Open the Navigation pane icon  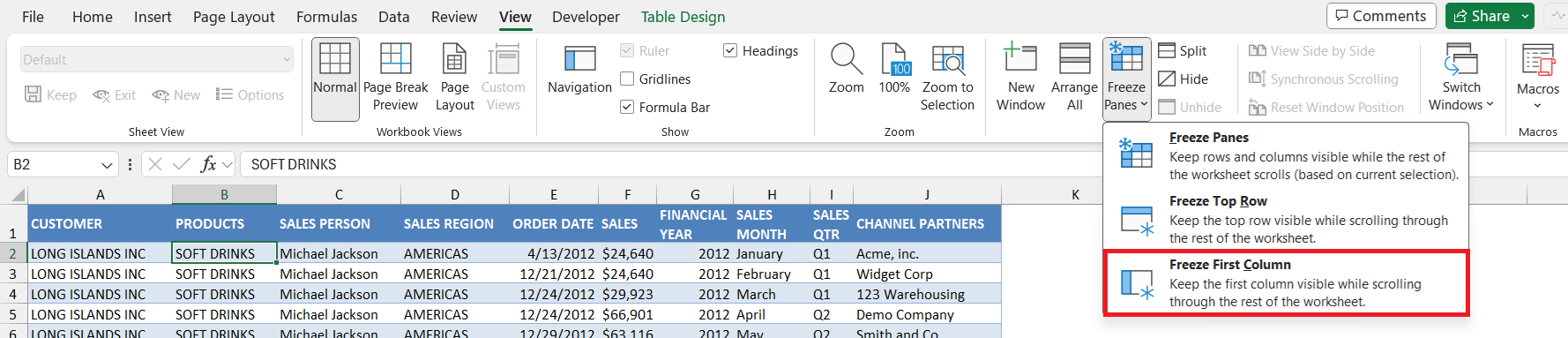tap(579, 59)
